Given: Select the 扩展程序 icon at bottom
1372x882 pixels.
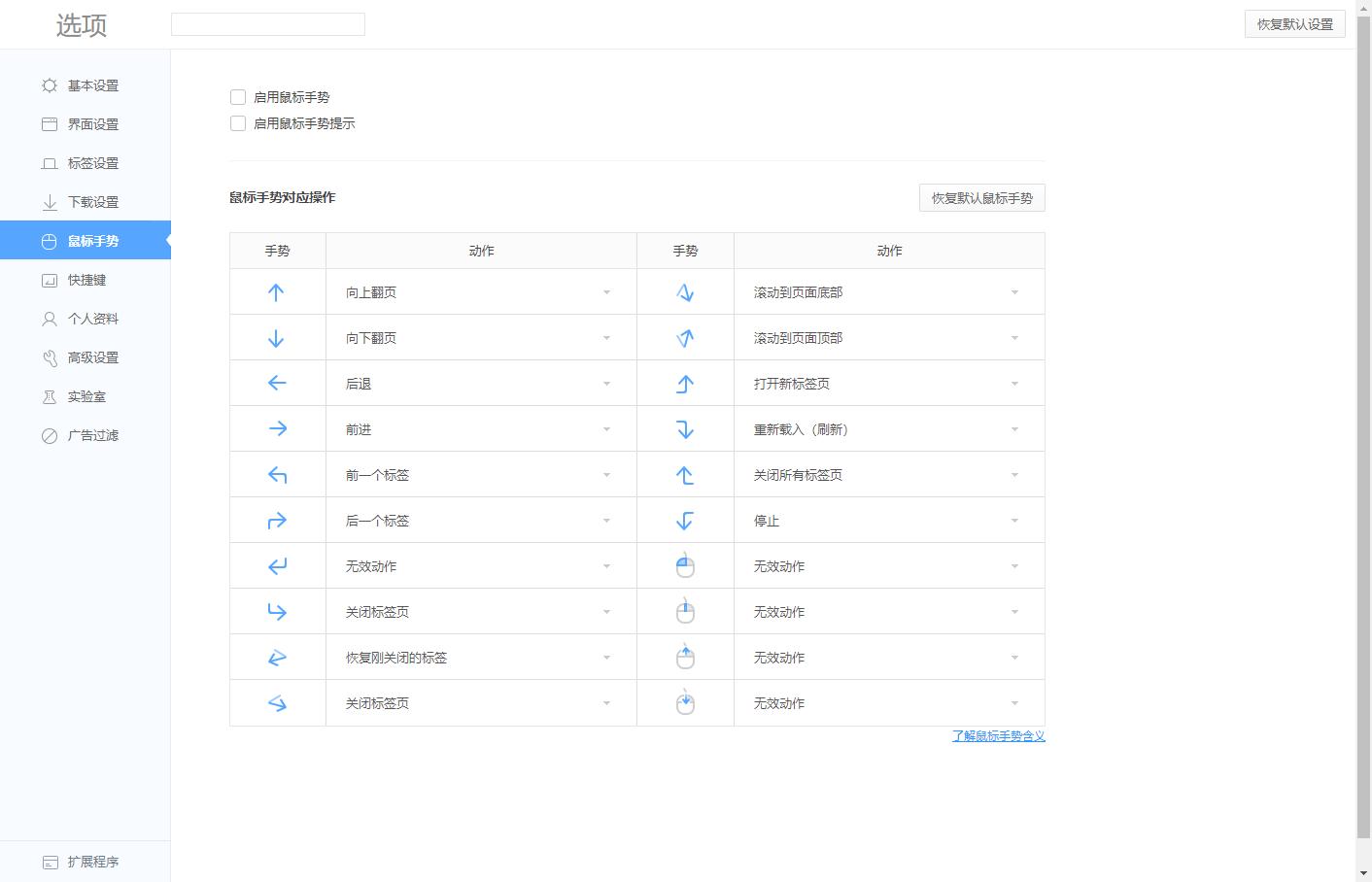Looking at the screenshot, I should [x=50, y=861].
